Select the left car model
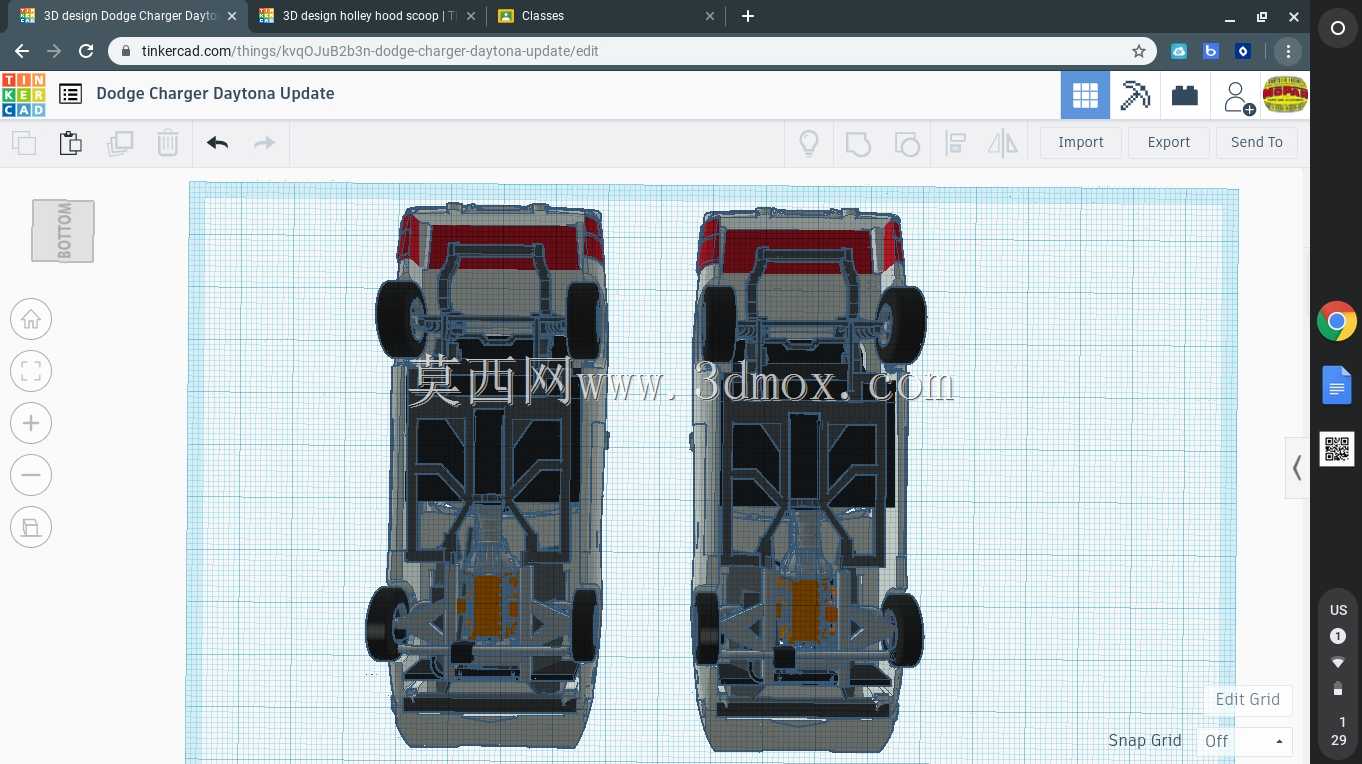The image size is (1362, 764). (x=490, y=475)
